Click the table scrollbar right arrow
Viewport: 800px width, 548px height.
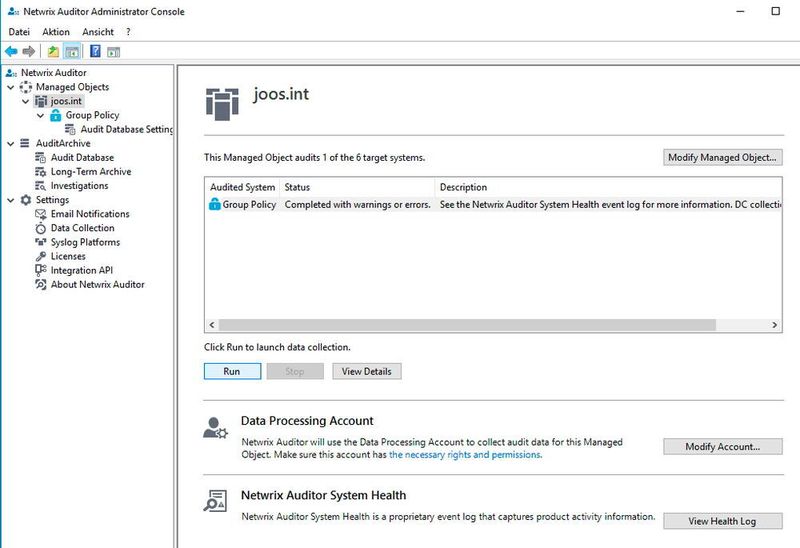pos(774,325)
